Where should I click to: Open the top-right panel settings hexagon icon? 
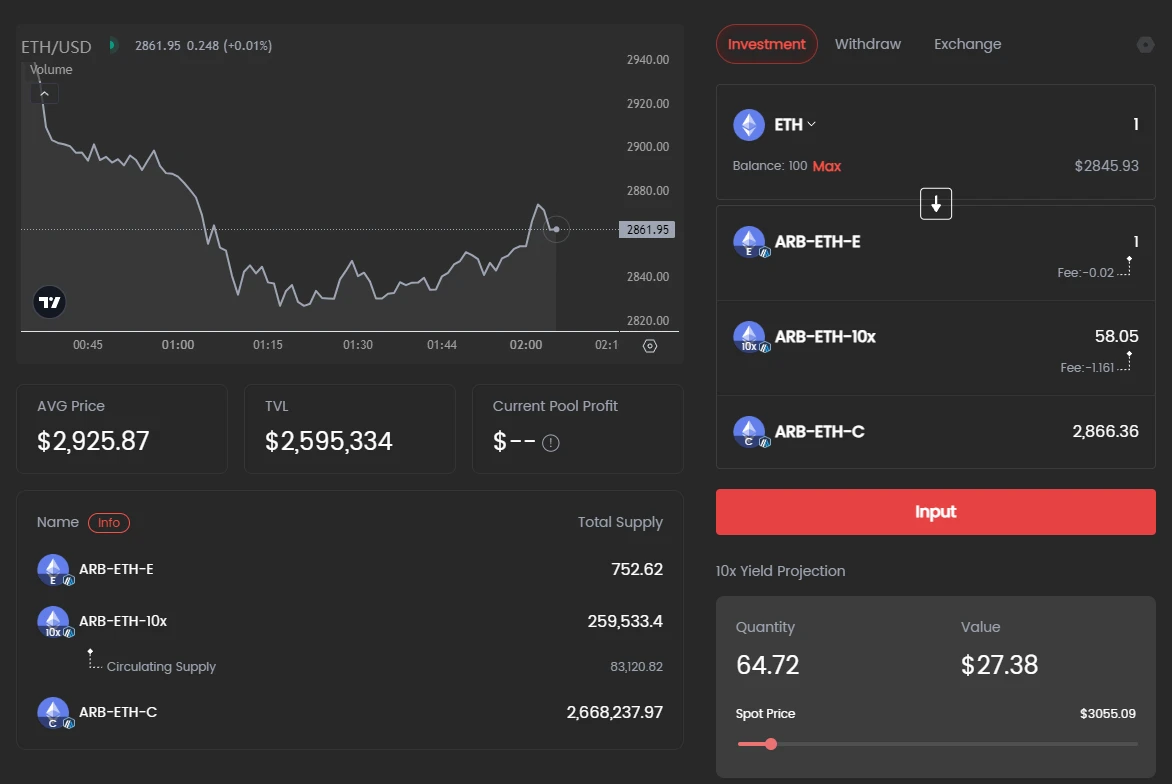pyautogui.click(x=1145, y=45)
